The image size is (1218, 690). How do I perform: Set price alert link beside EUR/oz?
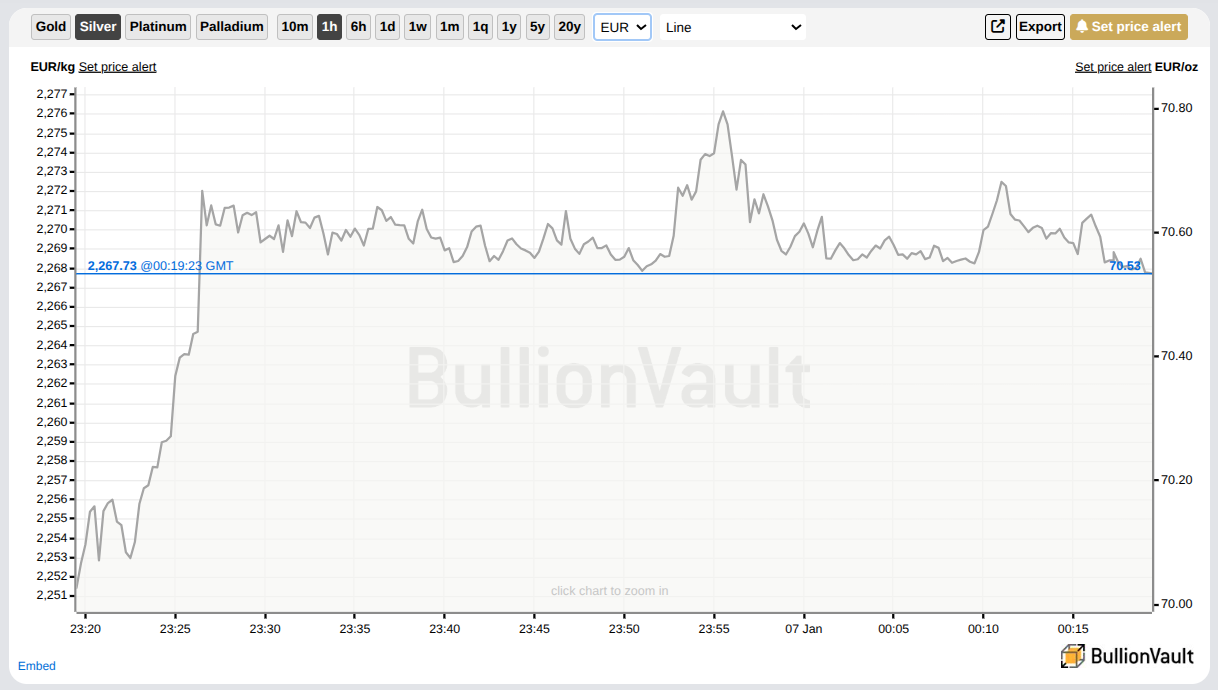click(x=1113, y=67)
